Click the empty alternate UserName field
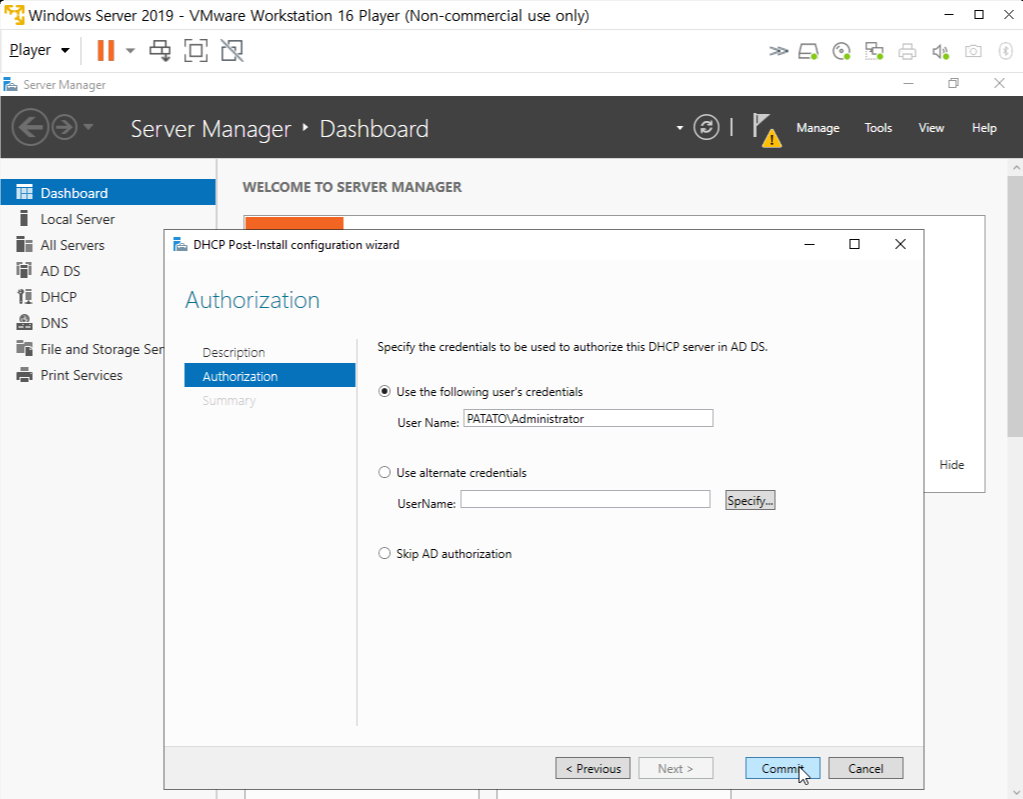Image resolution: width=1023 pixels, height=799 pixels. (585, 499)
